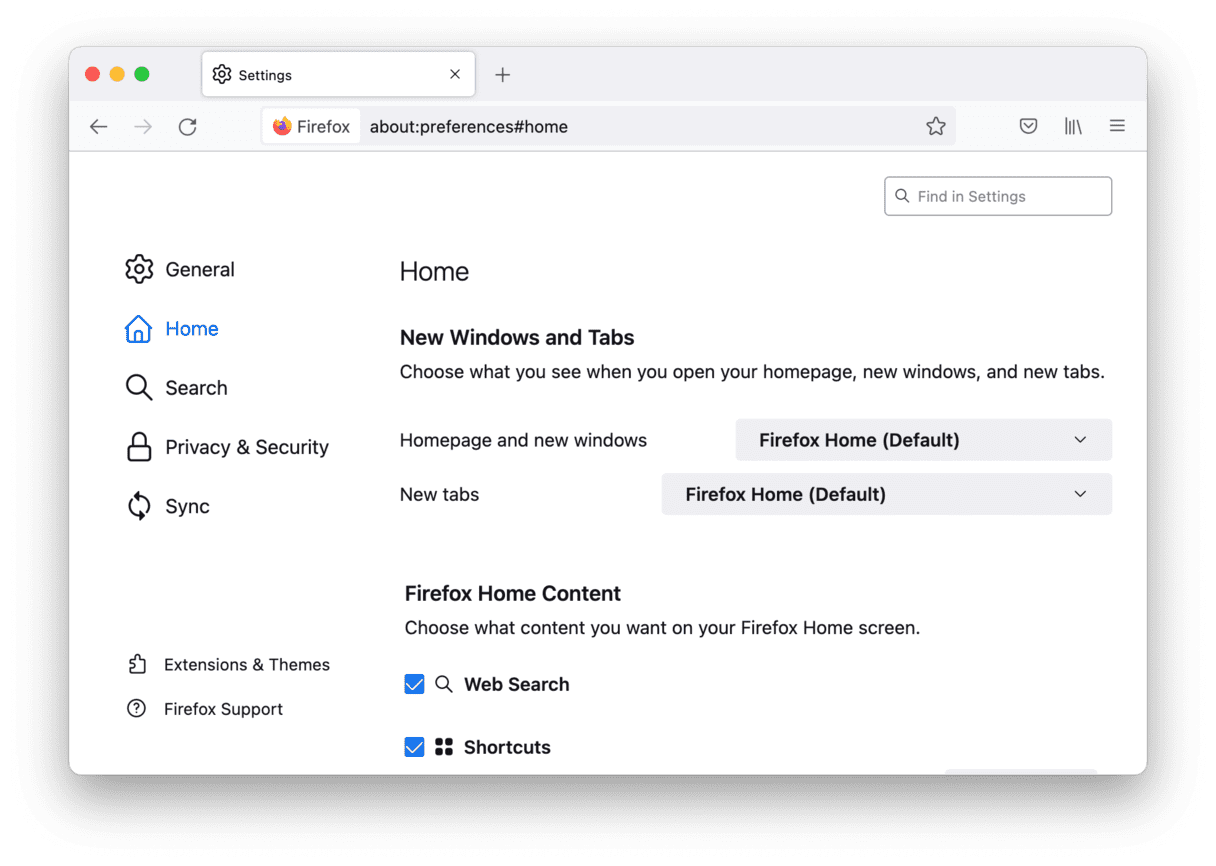Bookmark this page with the star icon
Viewport: 1216px width, 866px height.
tap(935, 127)
